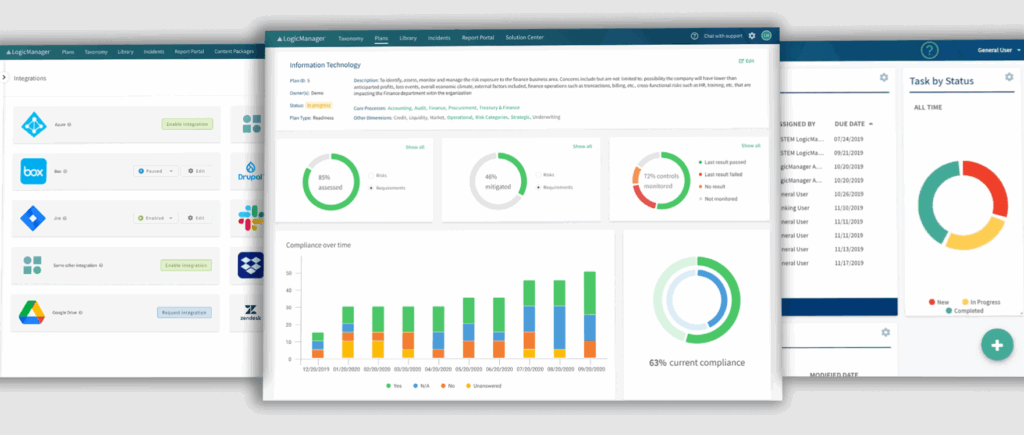Click the Slack integration logo
The width and height of the screenshot is (1024, 435).
click(251, 218)
